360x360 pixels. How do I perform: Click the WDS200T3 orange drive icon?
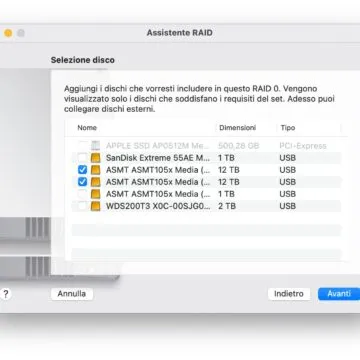pos(96,206)
